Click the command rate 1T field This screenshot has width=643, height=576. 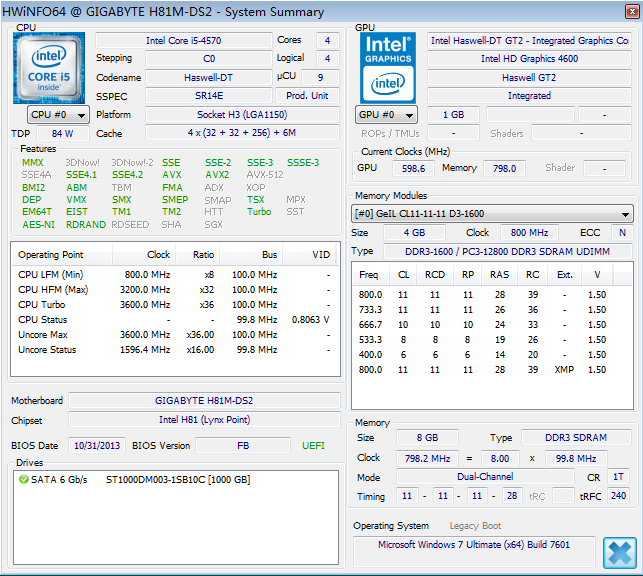[x=618, y=477]
